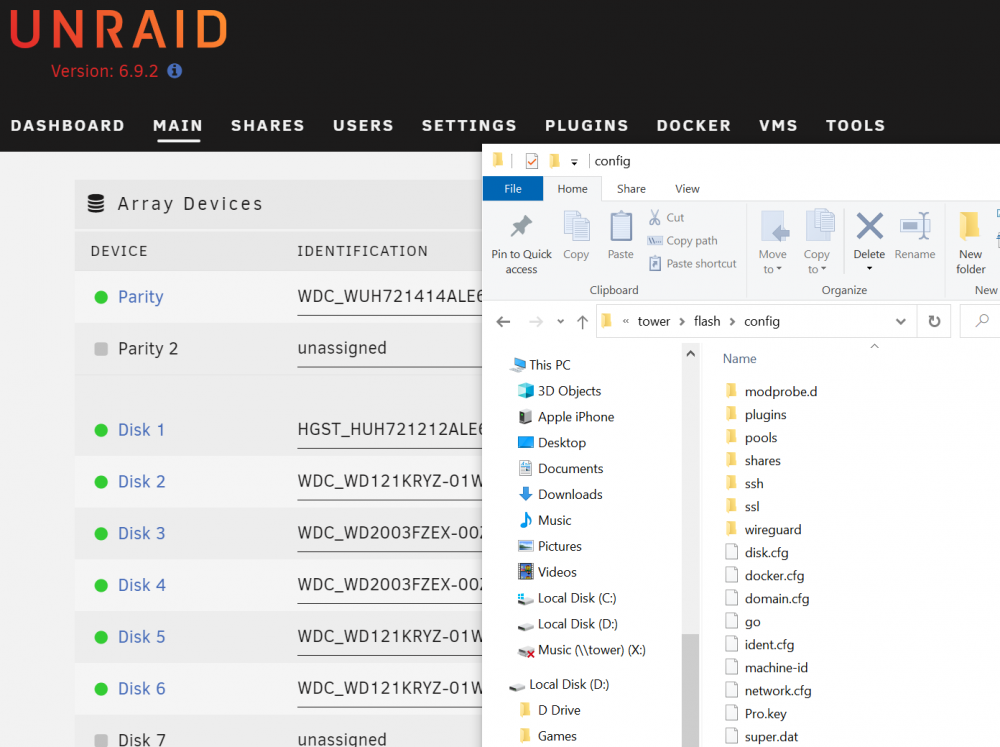Select the disk.cfg file
The width and height of the screenshot is (1000, 747).
click(757, 552)
